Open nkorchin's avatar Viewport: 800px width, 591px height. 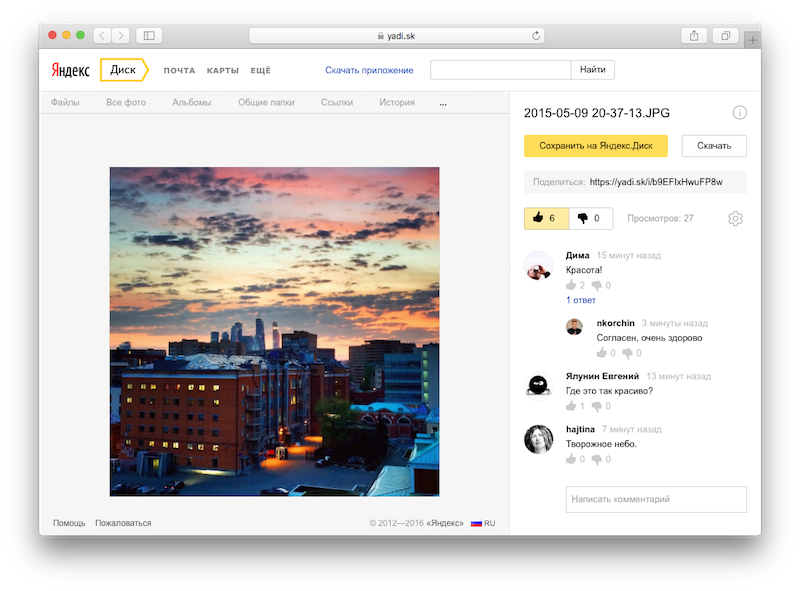(574, 327)
